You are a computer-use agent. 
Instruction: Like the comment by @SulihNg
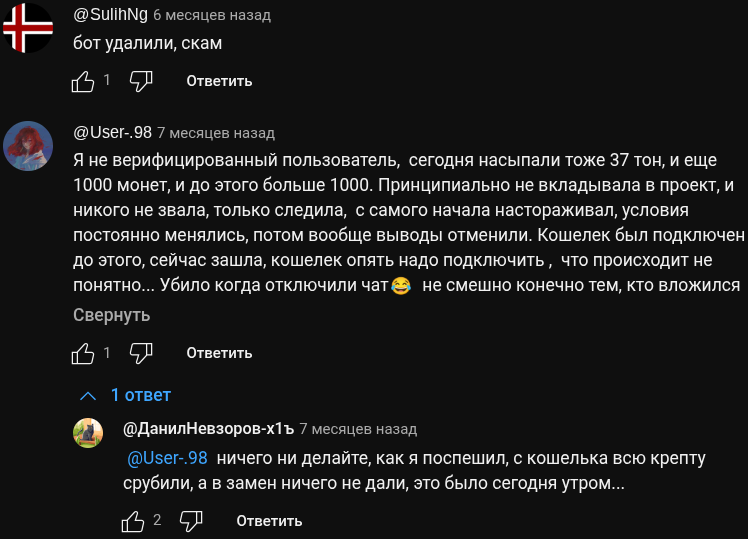[x=83, y=81]
